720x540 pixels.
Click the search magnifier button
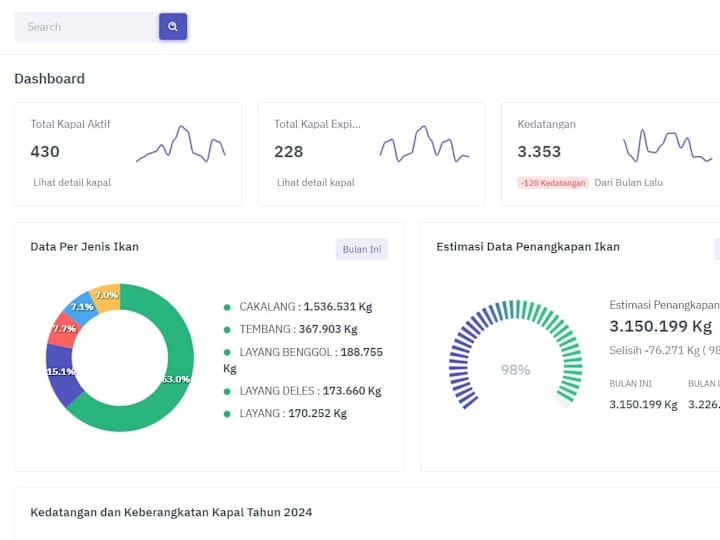pyautogui.click(x=173, y=27)
